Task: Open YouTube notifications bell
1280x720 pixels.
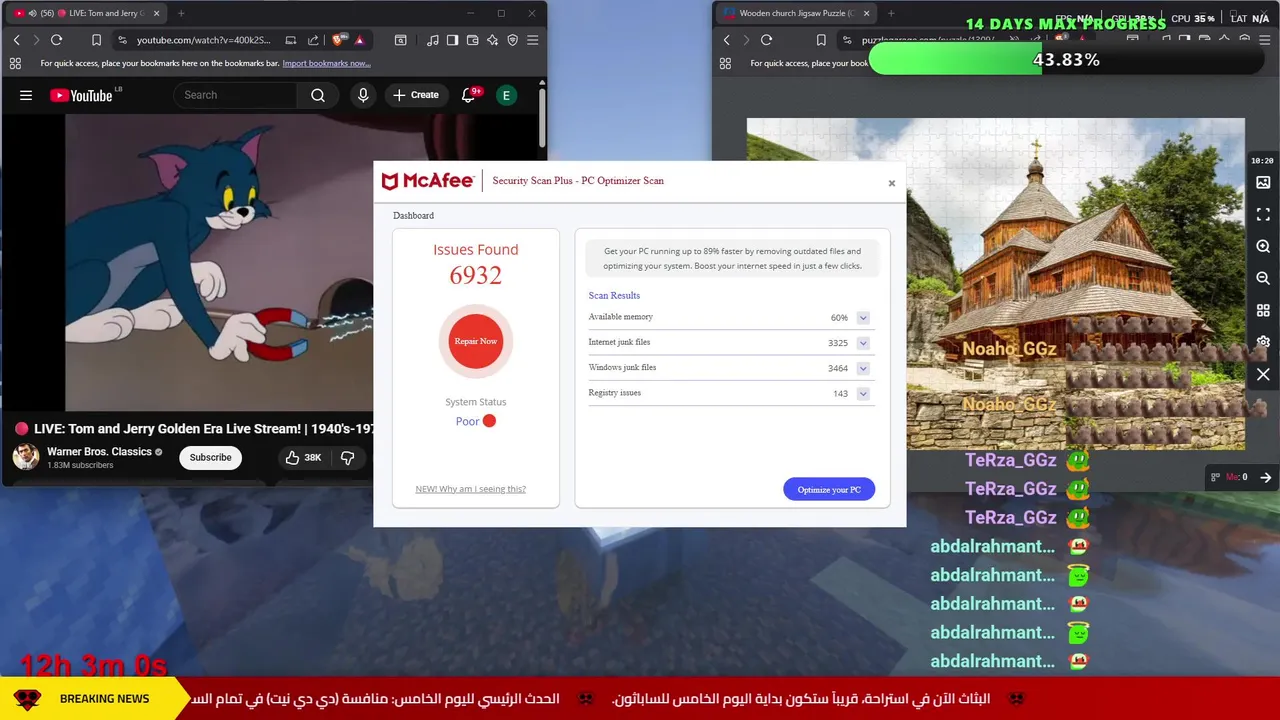Action: coord(468,95)
